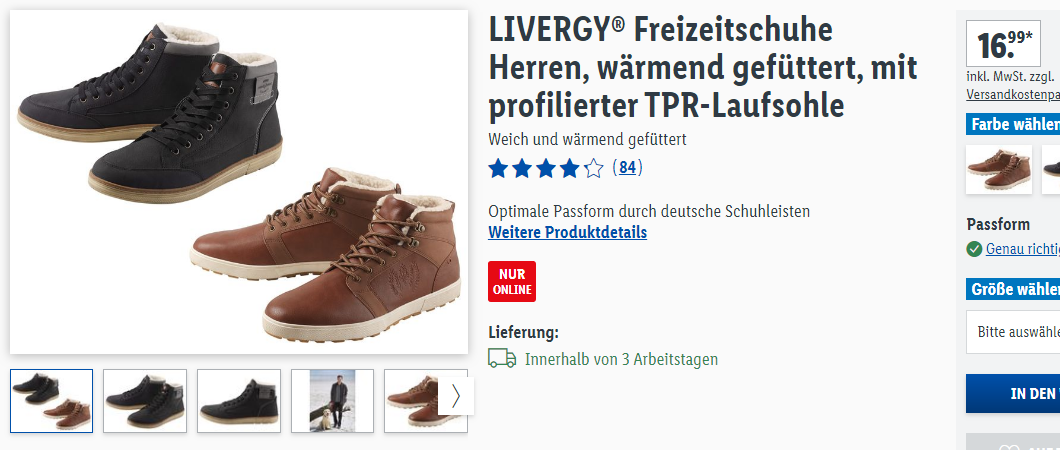The width and height of the screenshot is (1060, 450).
Task: Click the green checkmark next to Passform
Action: [x=974, y=249]
